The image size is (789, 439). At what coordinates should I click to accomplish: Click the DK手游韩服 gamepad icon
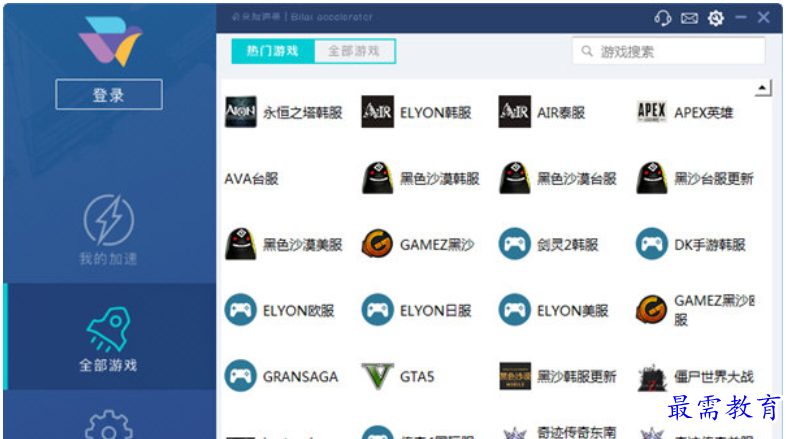(x=652, y=244)
